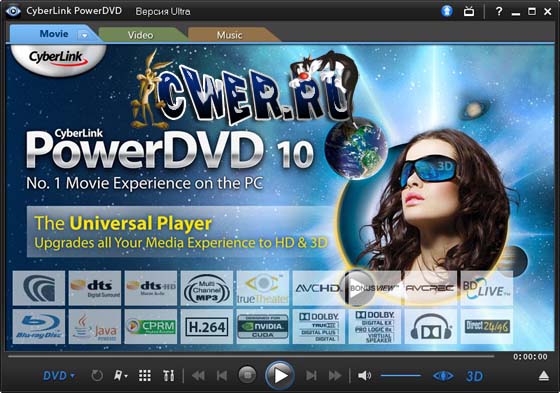The width and height of the screenshot is (560, 393).
Task: Stop playback with the Stop button
Action: 247,375
